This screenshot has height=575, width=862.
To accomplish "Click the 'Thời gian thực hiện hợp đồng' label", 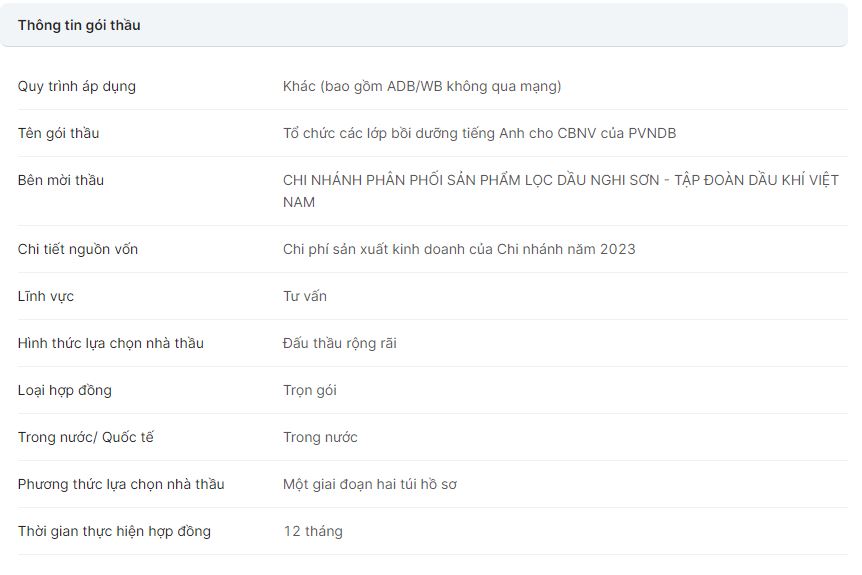I will (x=114, y=531).
